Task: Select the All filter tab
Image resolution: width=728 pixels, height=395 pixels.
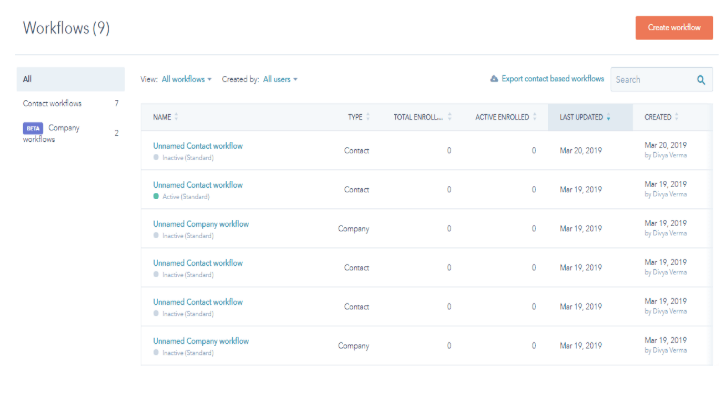Action: click(x=71, y=79)
